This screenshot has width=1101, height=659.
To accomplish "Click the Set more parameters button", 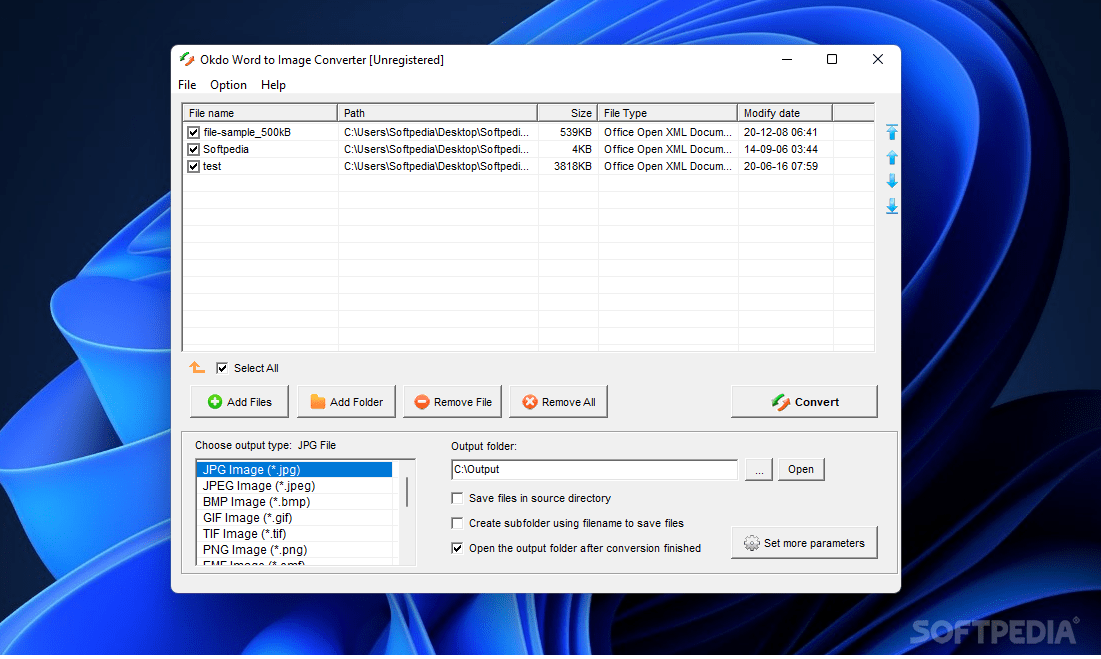I will [x=804, y=543].
